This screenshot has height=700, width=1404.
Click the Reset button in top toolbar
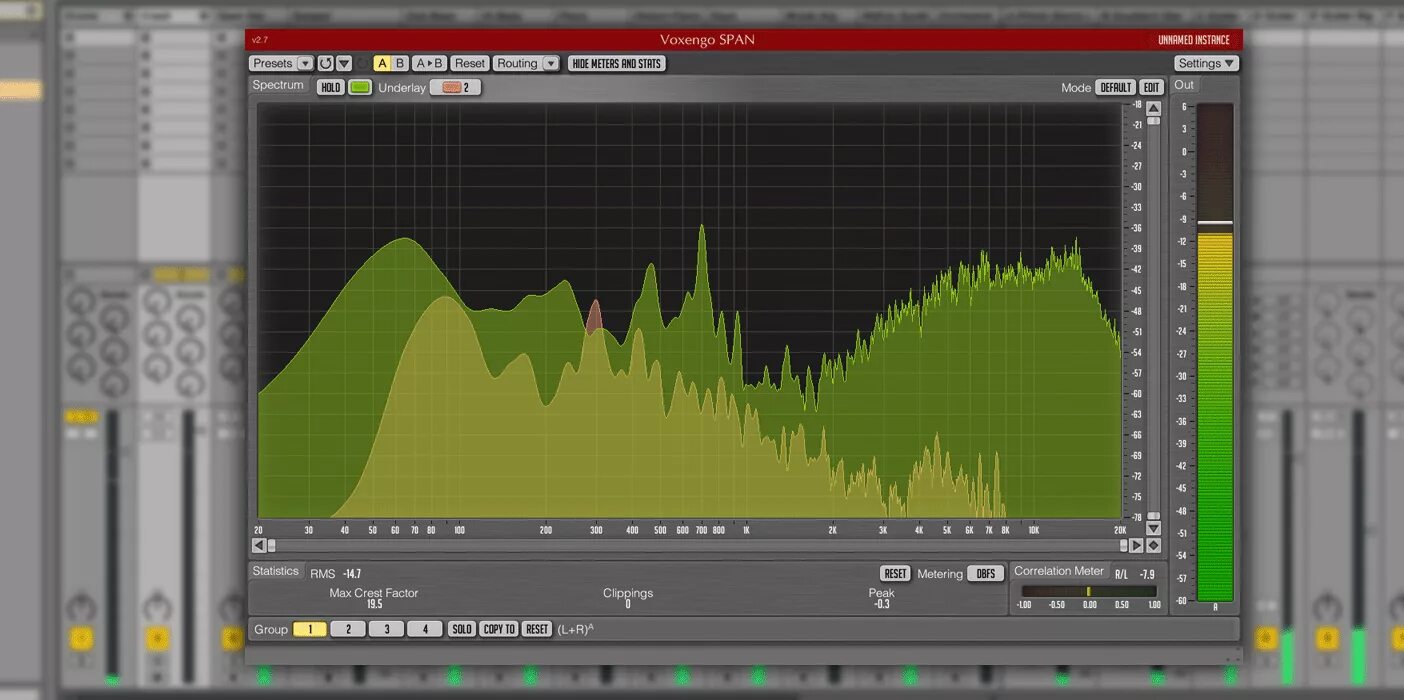470,63
